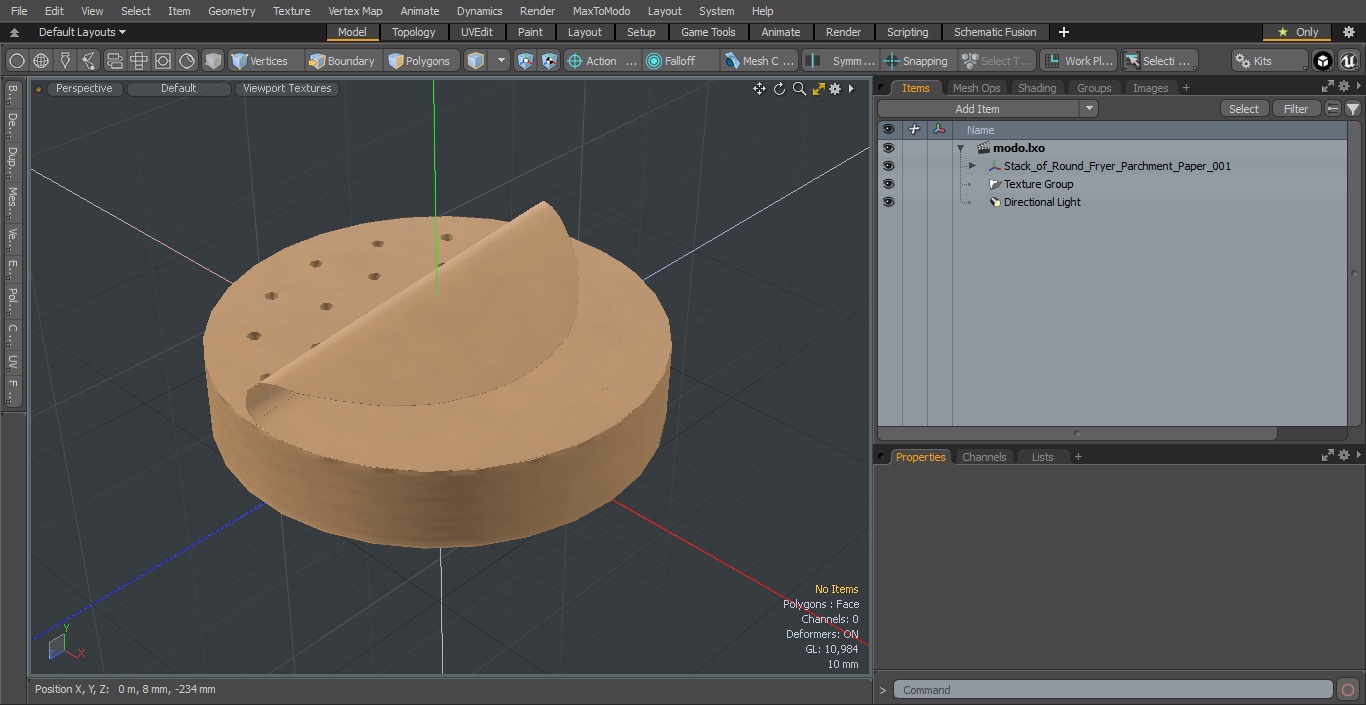Image resolution: width=1366 pixels, height=705 pixels.
Task: Open the Vertex Map menu
Action: (x=355, y=11)
